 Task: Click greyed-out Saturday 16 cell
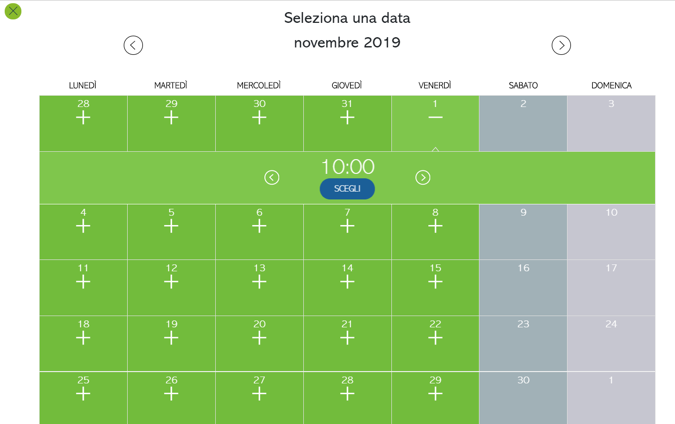click(523, 288)
